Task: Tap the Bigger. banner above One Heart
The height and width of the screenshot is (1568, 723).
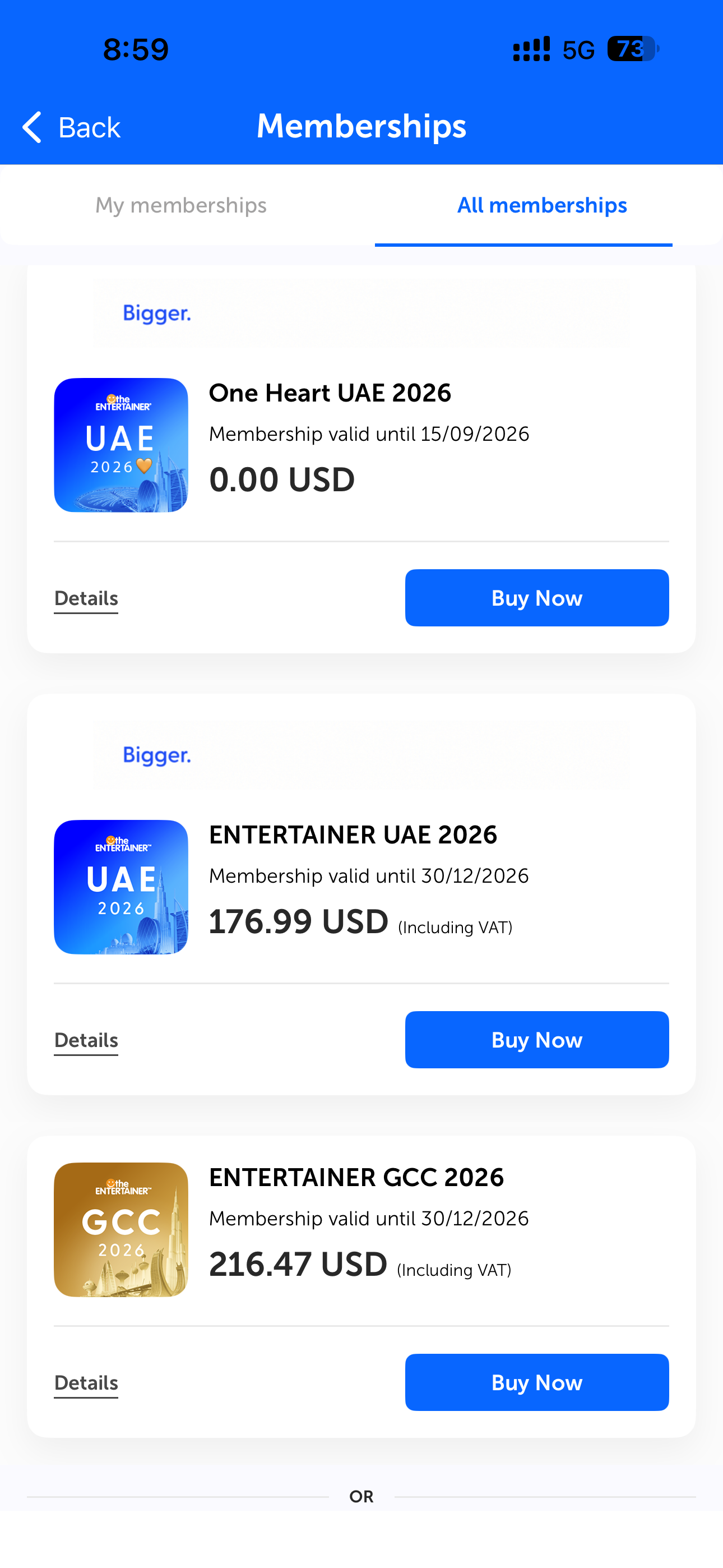Action: tap(361, 313)
